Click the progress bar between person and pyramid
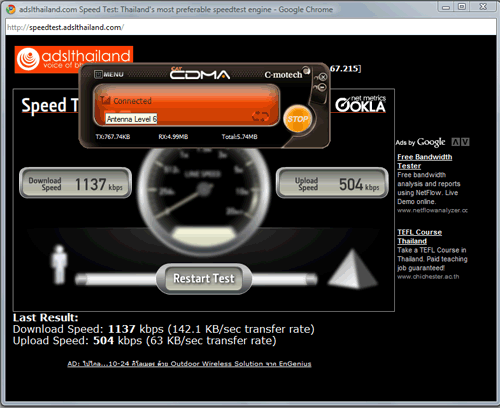 197,280
